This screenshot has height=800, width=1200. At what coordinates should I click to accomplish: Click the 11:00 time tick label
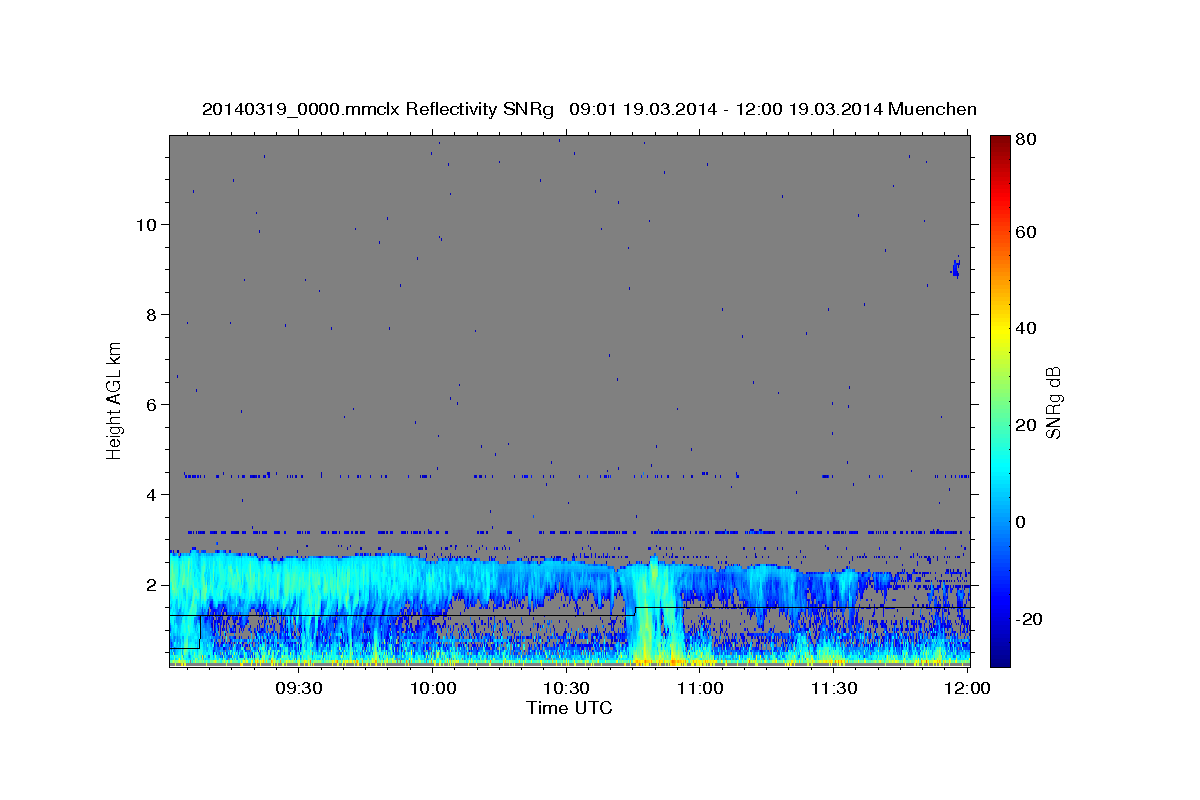coord(700,688)
